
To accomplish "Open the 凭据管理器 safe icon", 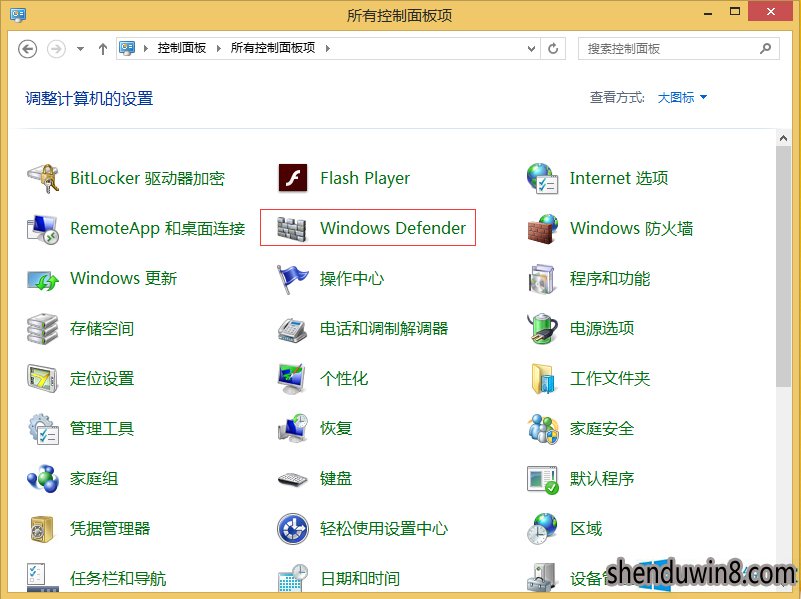I will coord(42,529).
